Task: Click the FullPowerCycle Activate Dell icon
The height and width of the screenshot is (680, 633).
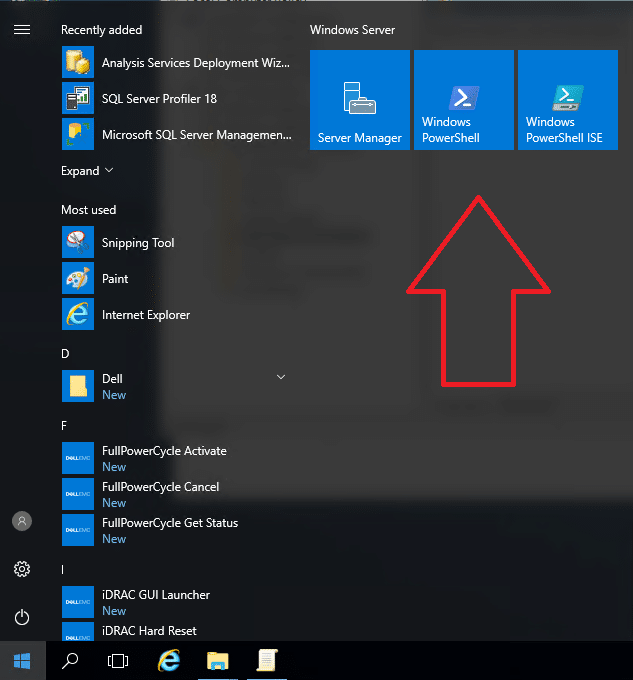Action: pos(78,458)
